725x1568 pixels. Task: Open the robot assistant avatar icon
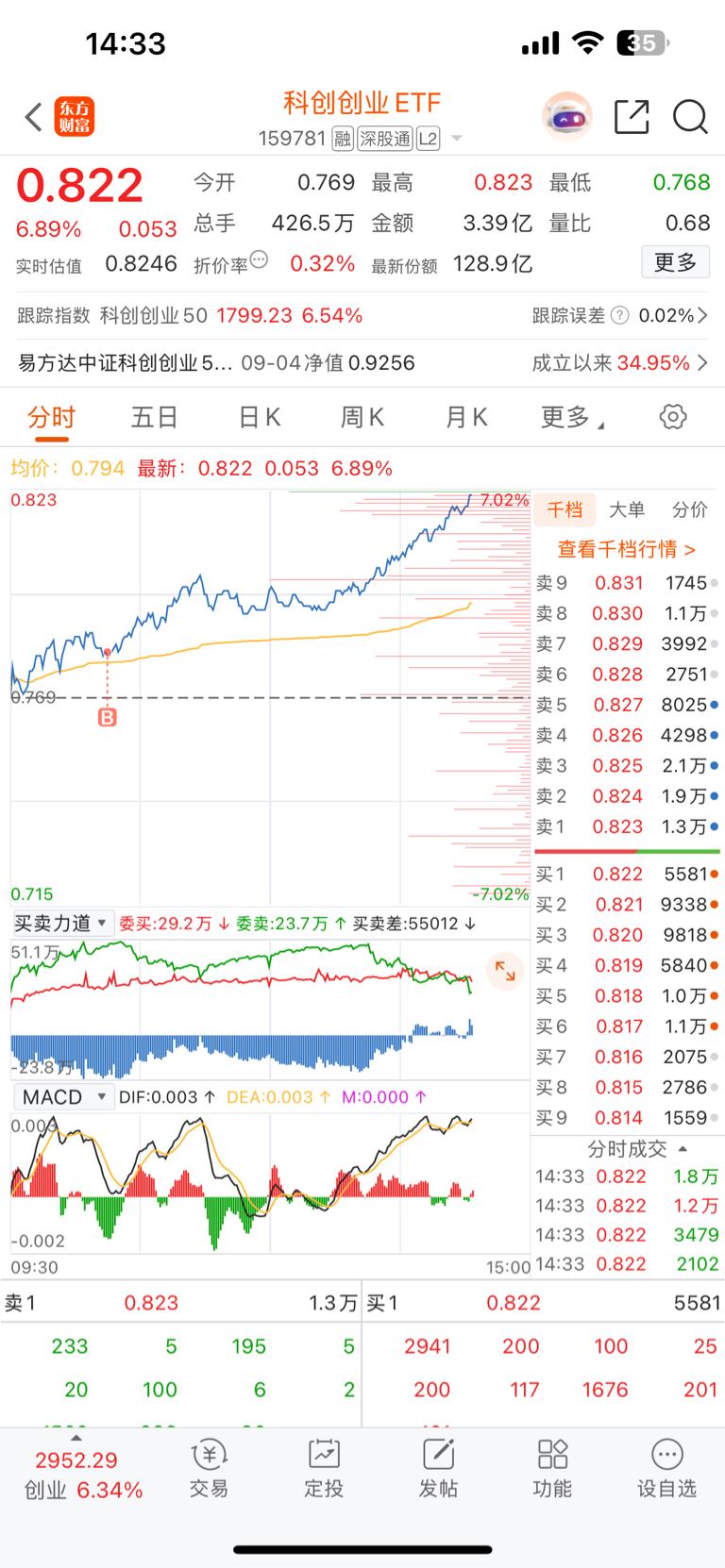pyautogui.click(x=567, y=117)
